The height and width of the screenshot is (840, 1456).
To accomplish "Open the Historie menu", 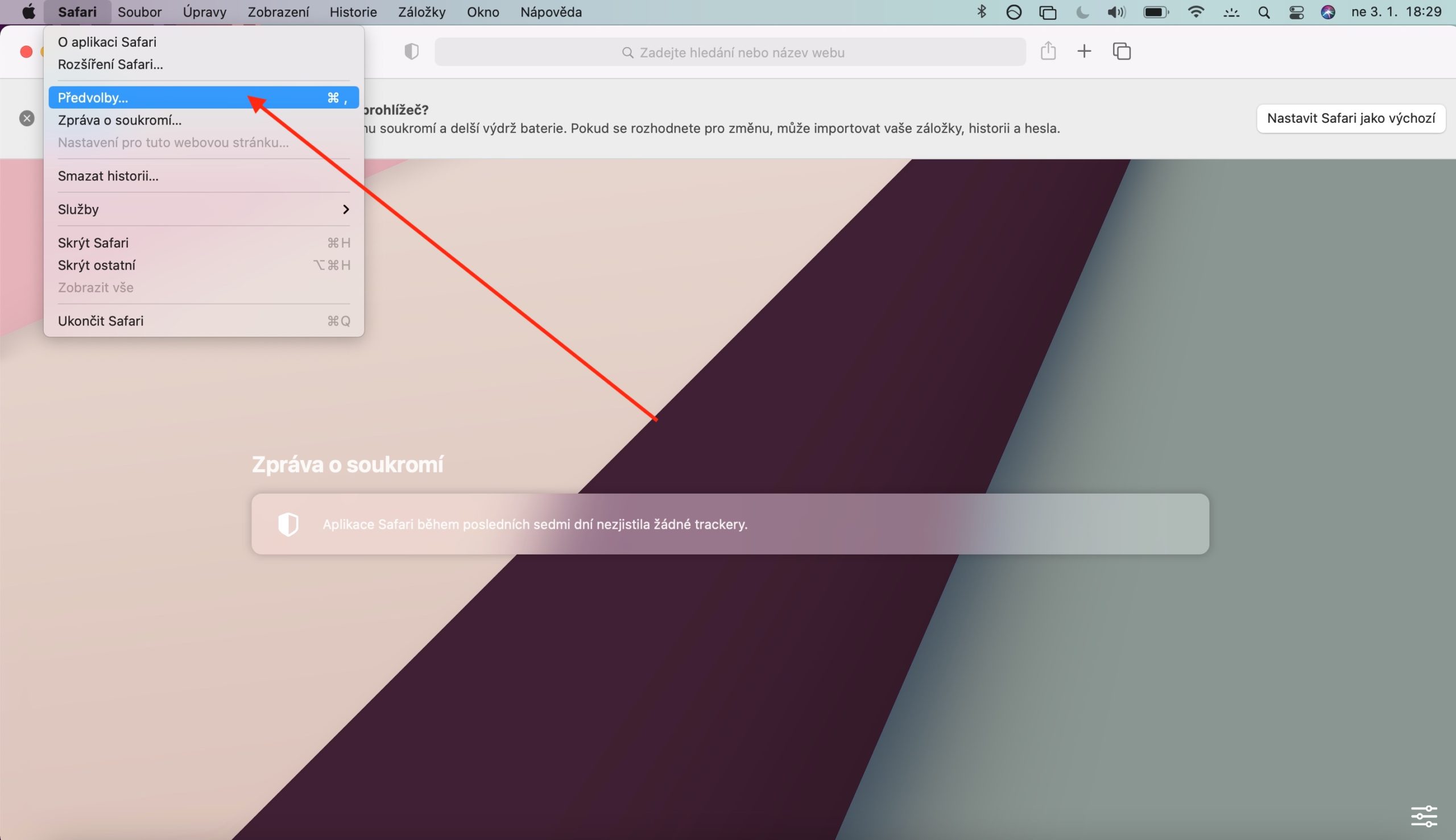I will (x=353, y=12).
